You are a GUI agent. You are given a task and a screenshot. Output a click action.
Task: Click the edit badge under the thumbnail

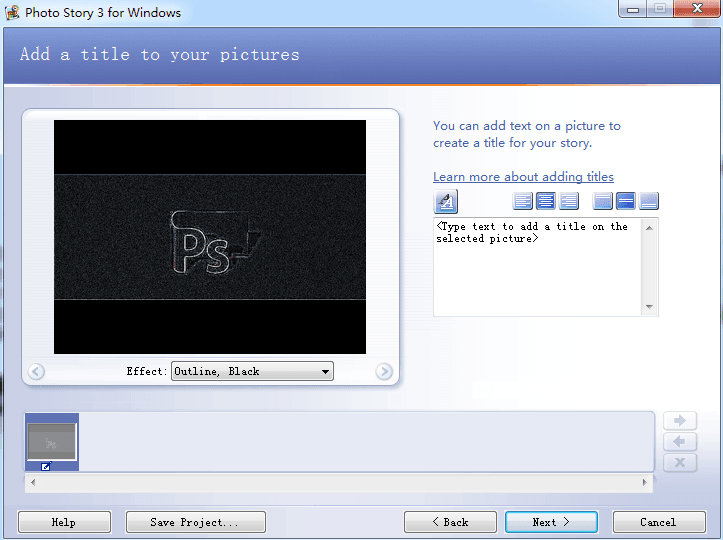pyautogui.click(x=46, y=467)
